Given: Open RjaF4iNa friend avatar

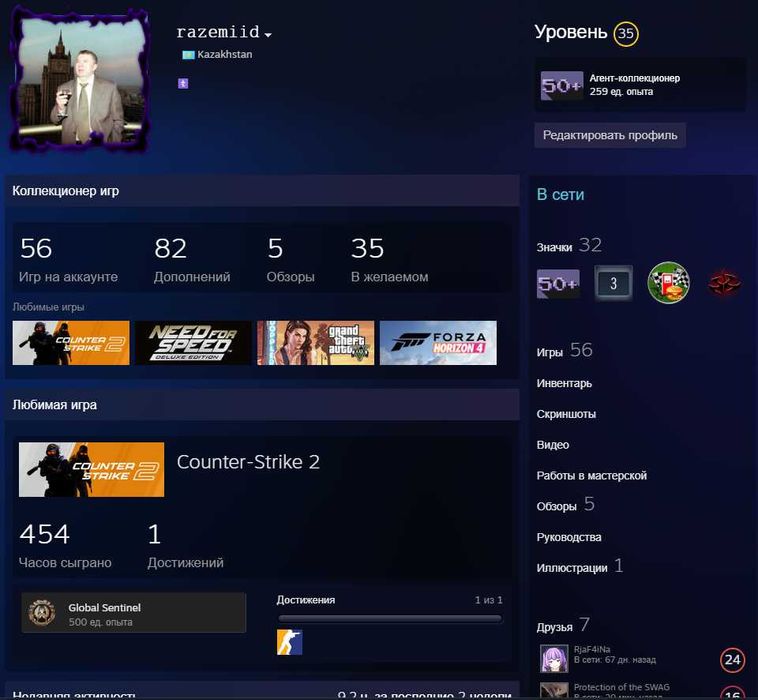Looking at the screenshot, I should [x=554, y=658].
